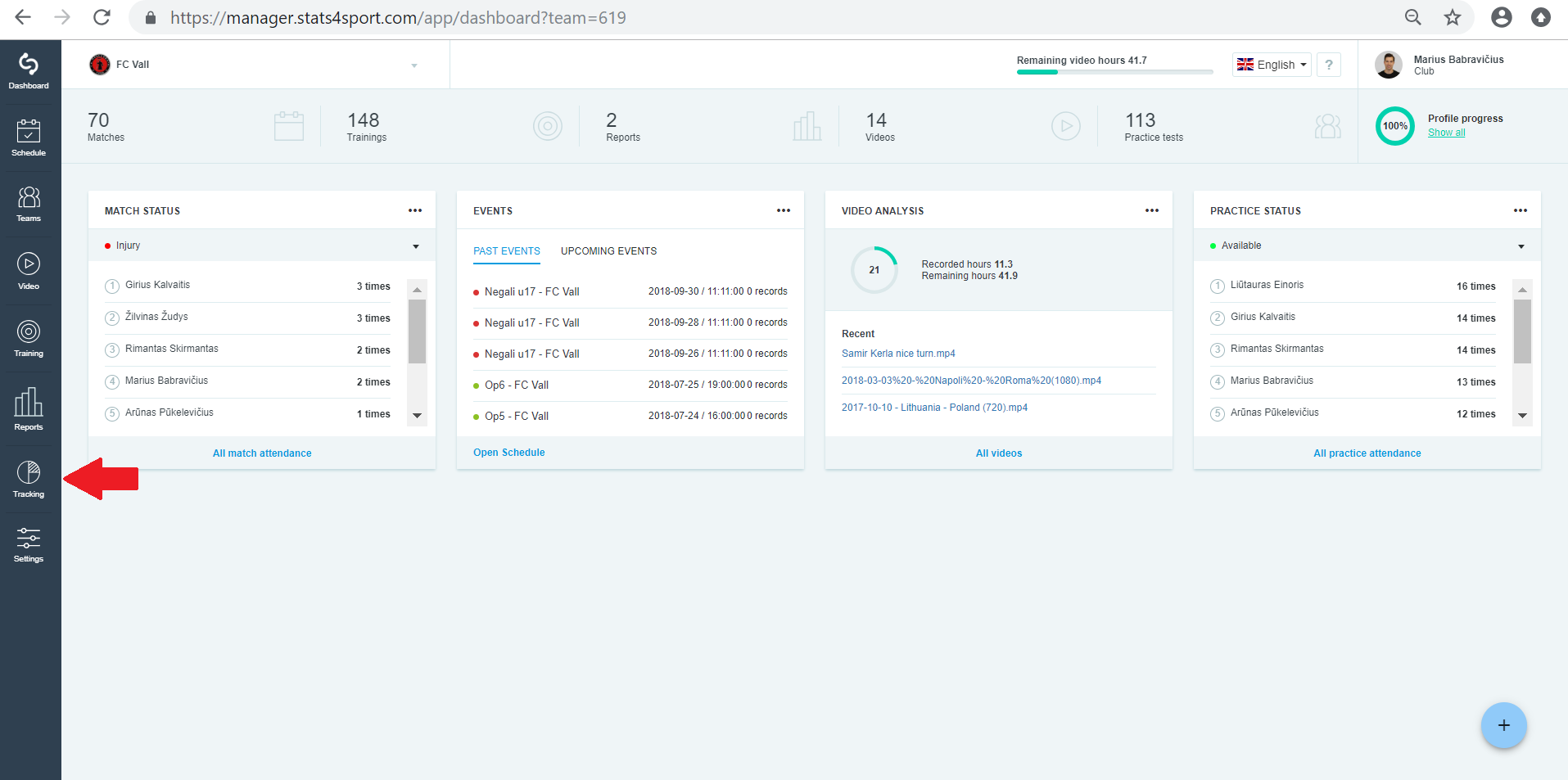
Task: Open the Video section in sidebar
Action: click(x=29, y=272)
